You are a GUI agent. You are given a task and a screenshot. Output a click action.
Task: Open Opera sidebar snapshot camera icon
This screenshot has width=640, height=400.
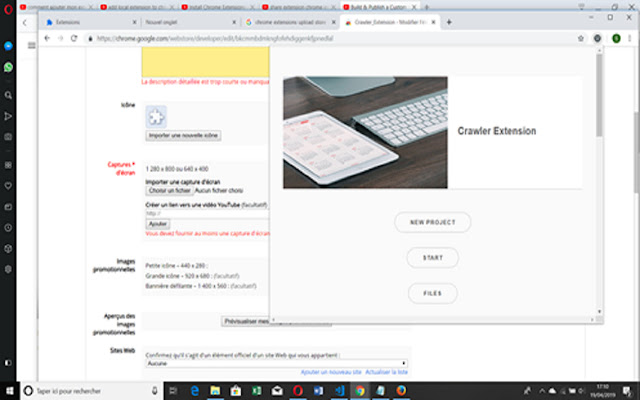(8, 137)
